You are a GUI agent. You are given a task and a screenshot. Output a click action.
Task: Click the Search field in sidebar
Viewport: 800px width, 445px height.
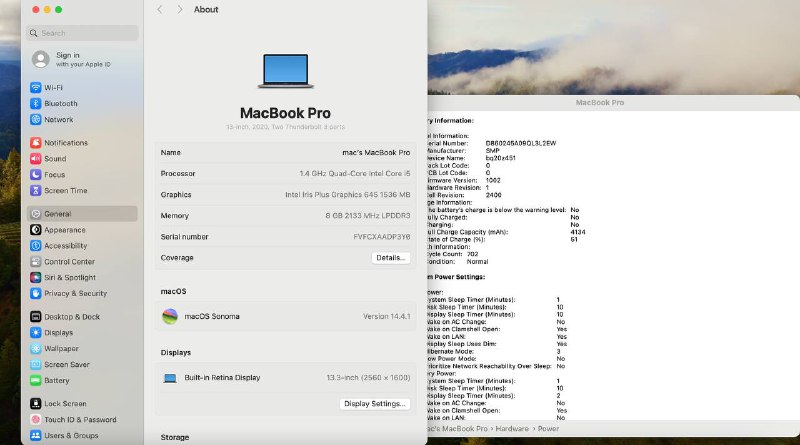[82, 33]
